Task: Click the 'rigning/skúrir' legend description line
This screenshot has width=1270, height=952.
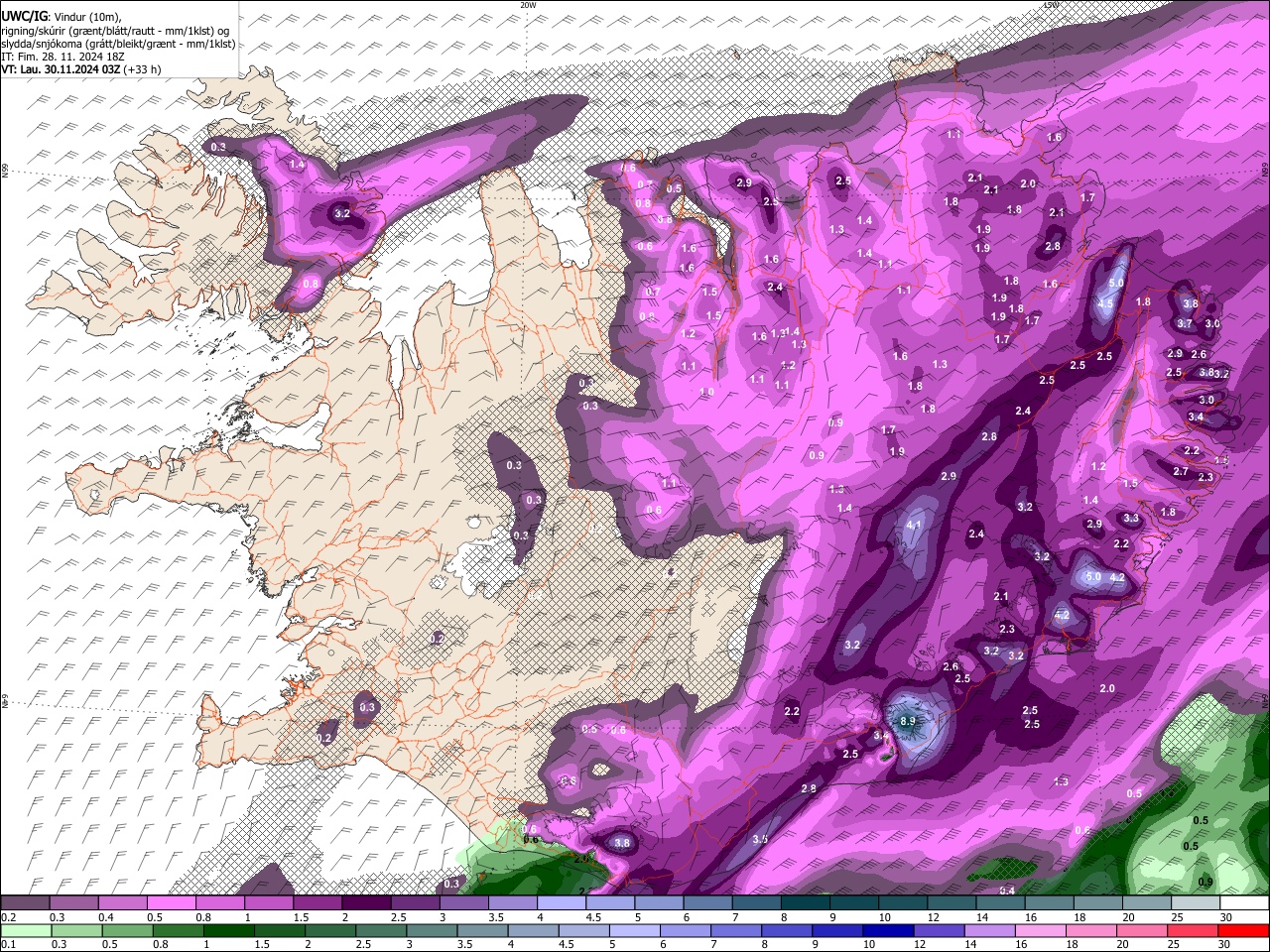Action: pyautogui.click(x=114, y=30)
